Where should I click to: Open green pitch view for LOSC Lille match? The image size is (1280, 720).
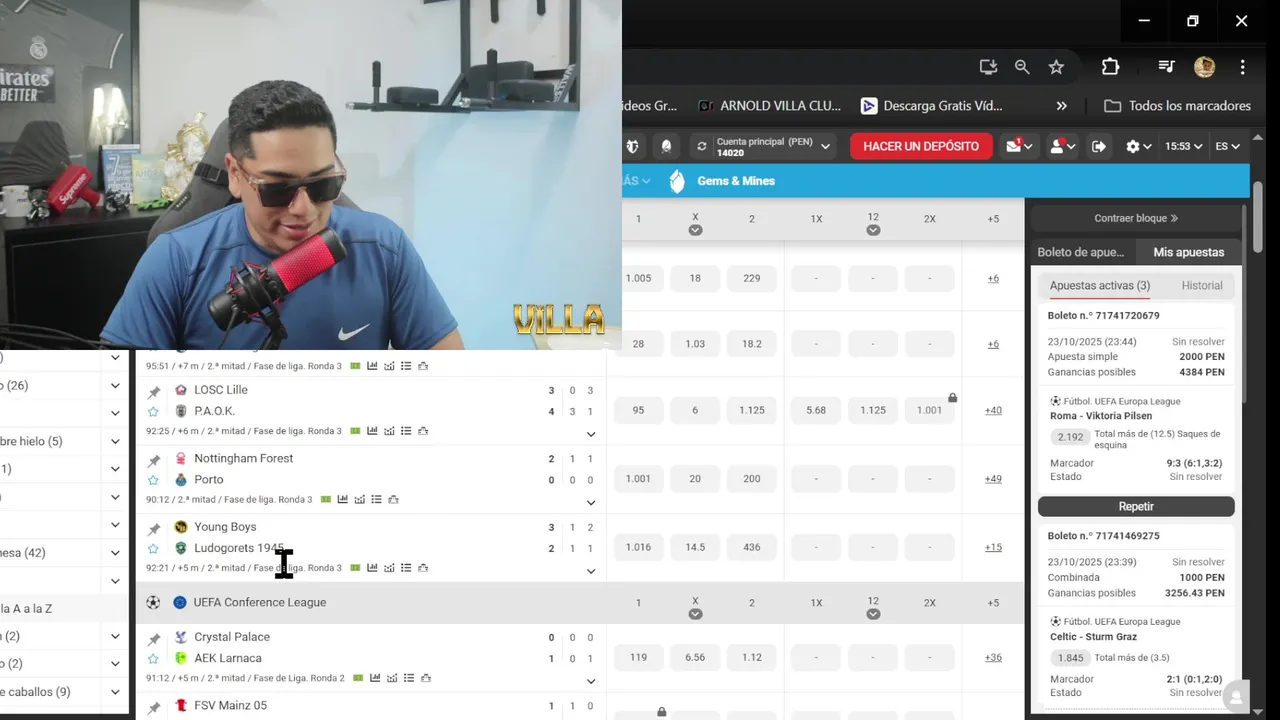pyautogui.click(x=355, y=431)
